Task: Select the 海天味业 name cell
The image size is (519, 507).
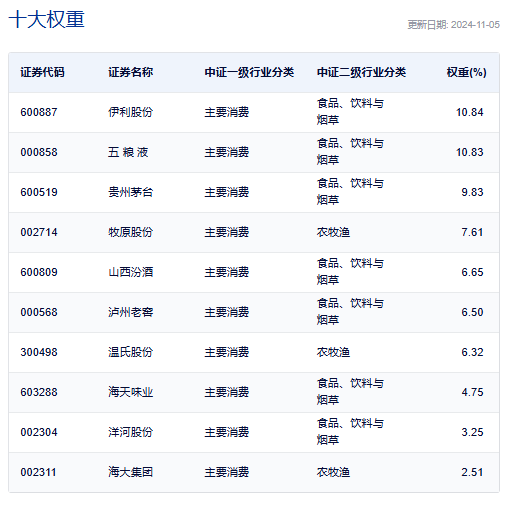Action: pyautogui.click(x=130, y=392)
